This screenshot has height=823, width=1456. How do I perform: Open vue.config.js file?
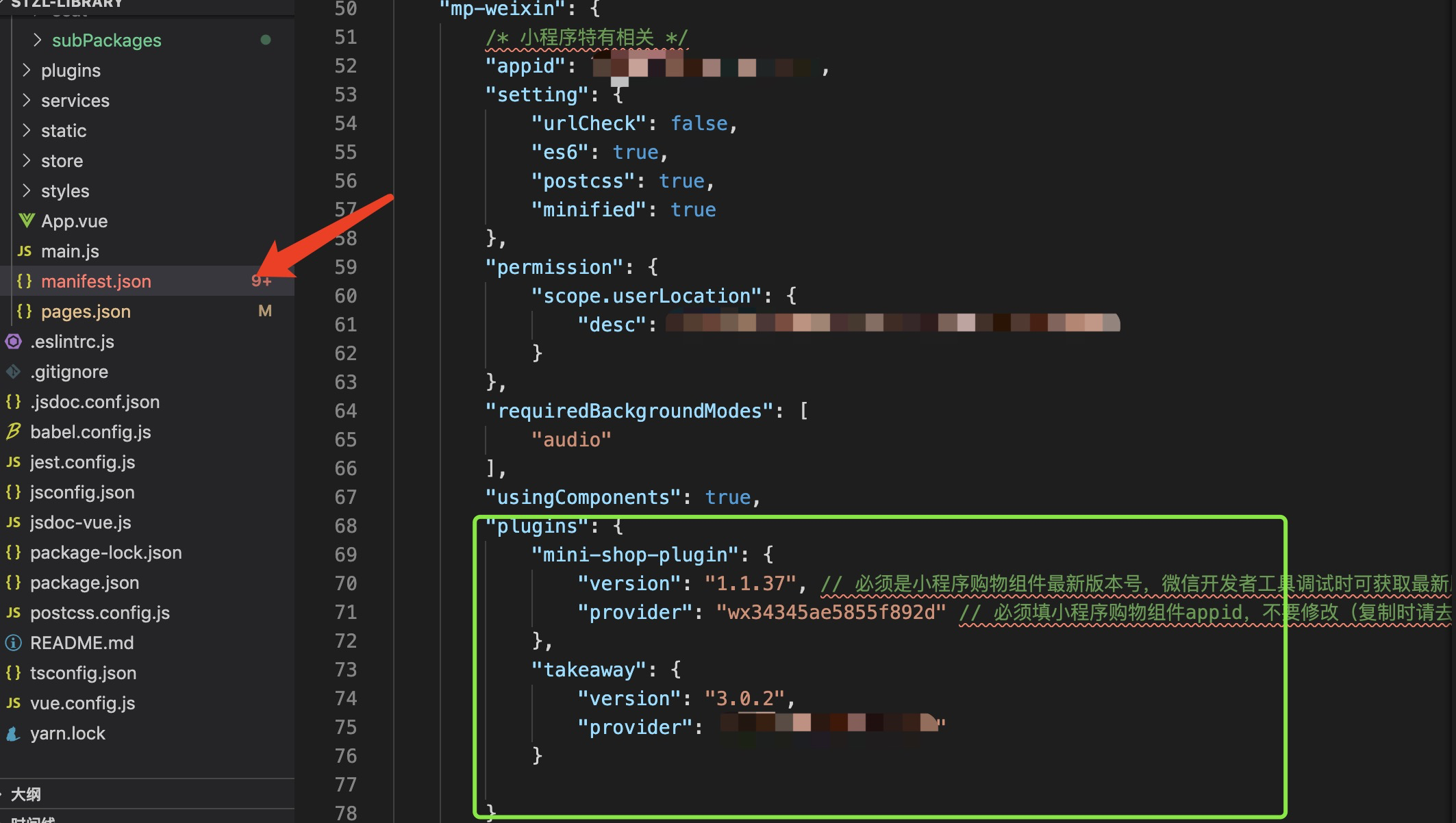(x=82, y=703)
